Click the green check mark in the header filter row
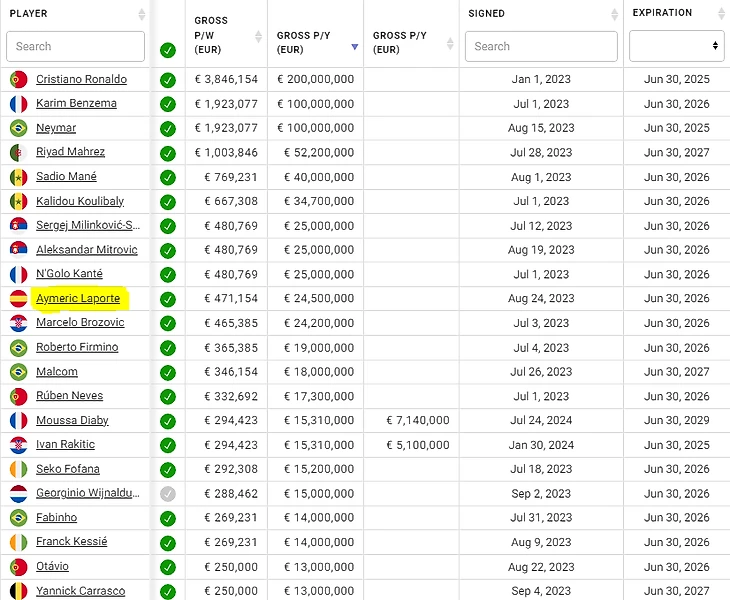 click(x=168, y=49)
